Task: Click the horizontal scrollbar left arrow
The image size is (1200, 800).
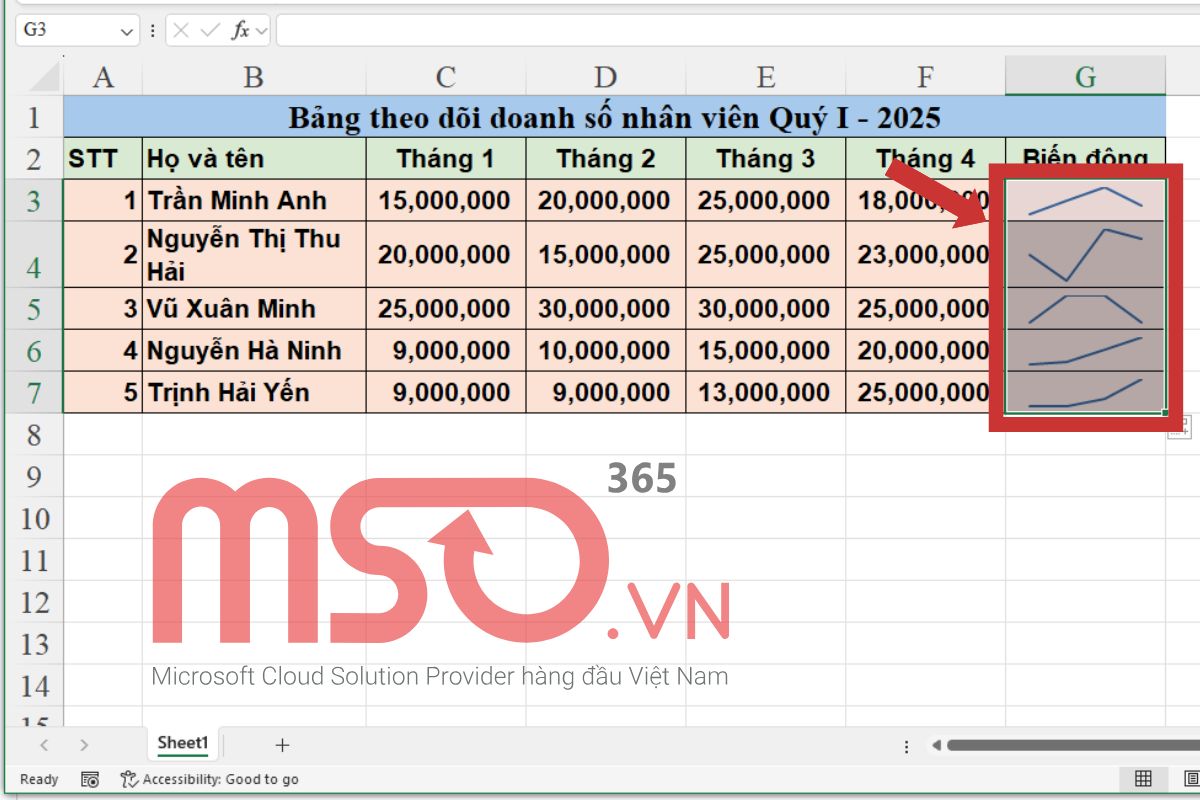Action: 936,745
